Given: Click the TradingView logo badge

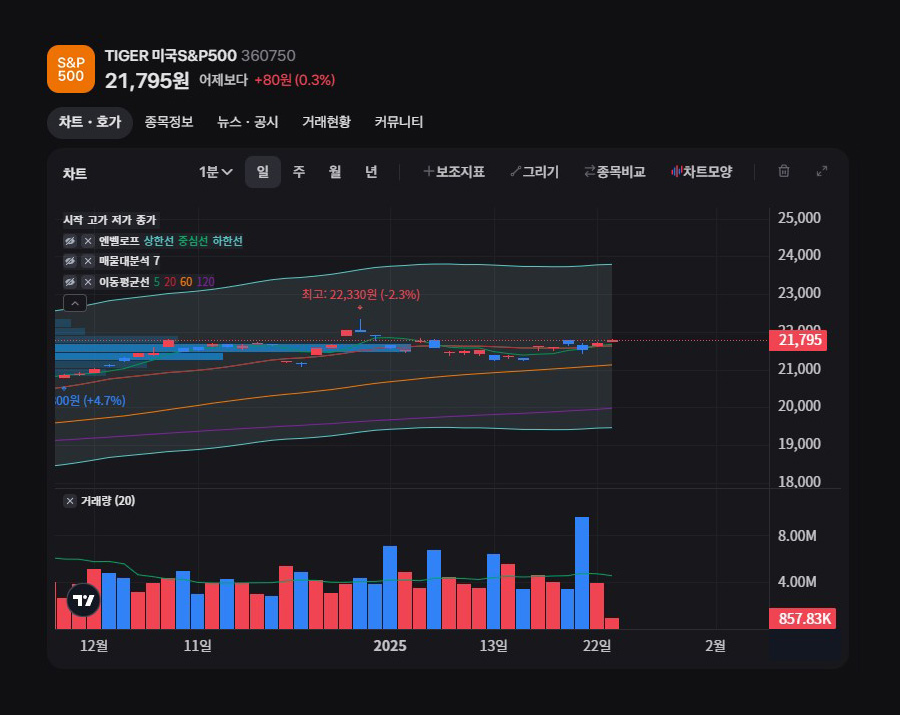Looking at the screenshot, I should pos(83,600).
